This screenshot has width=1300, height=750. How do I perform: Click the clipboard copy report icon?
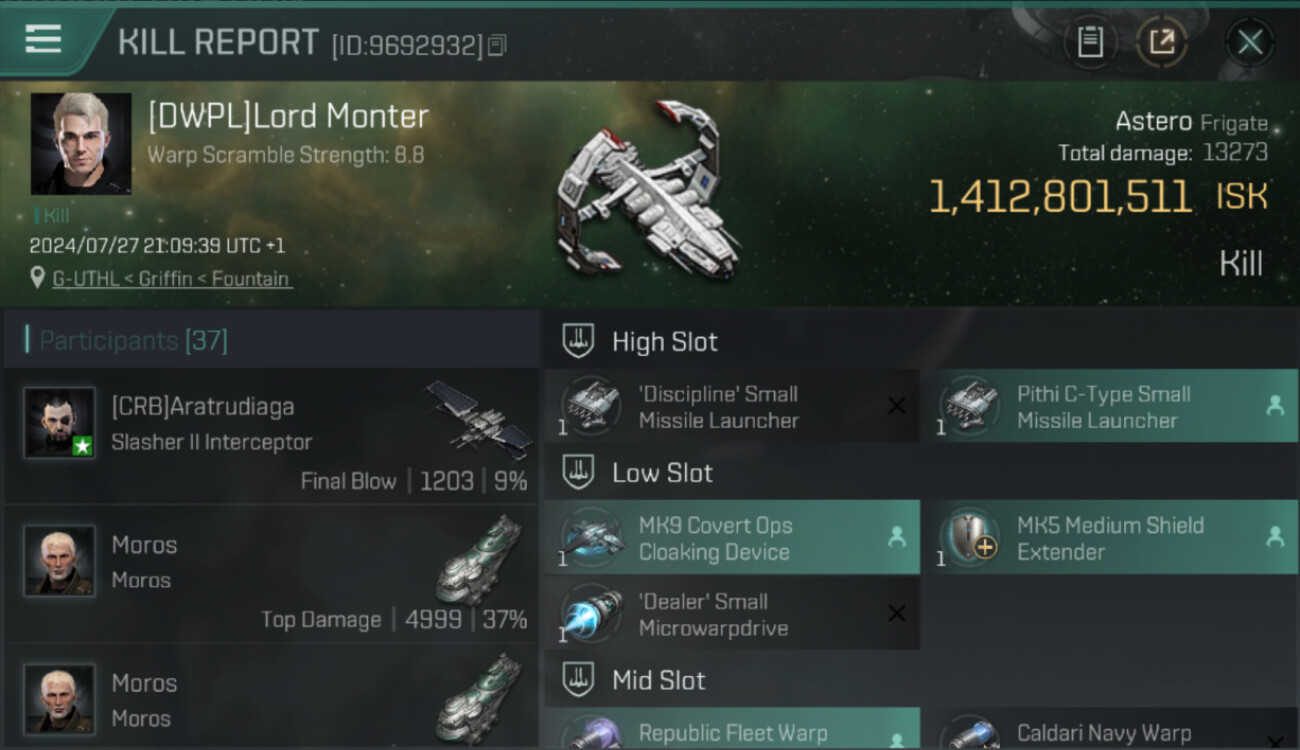[x=1090, y=42]
